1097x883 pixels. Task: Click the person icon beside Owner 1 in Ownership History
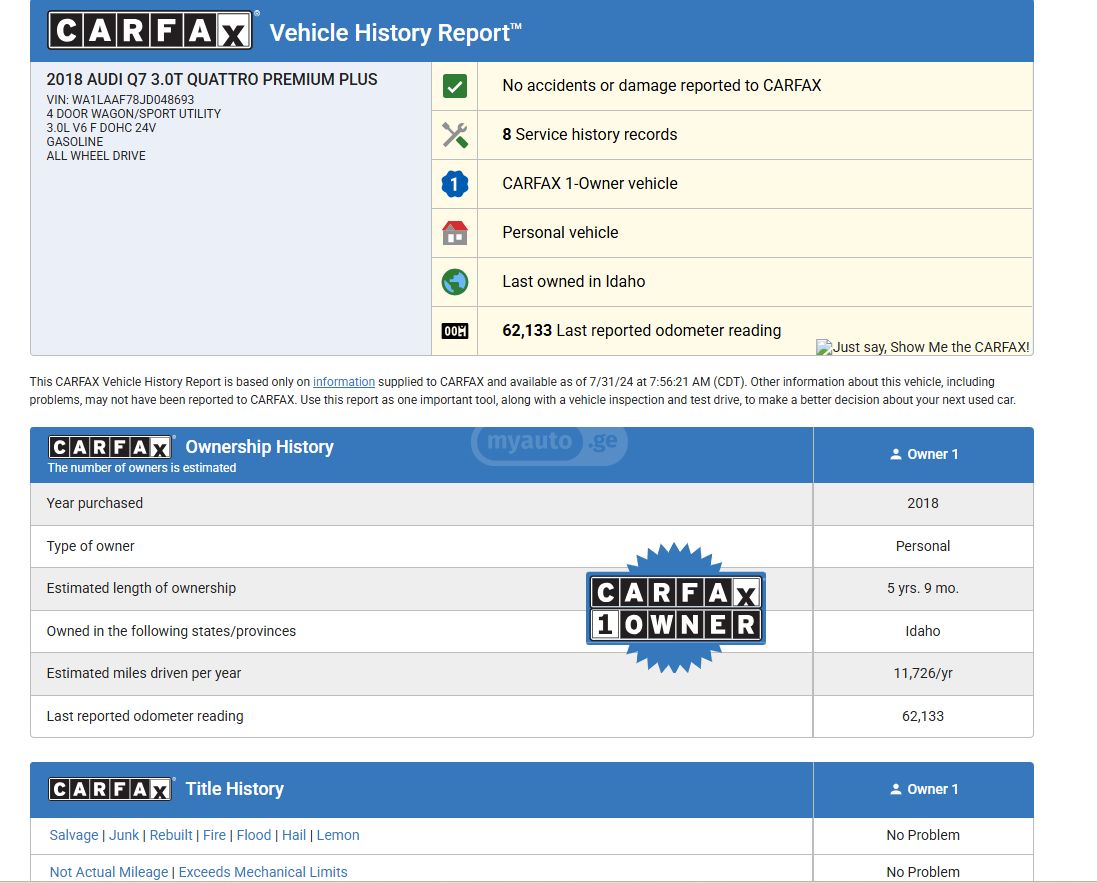[896, 454]
